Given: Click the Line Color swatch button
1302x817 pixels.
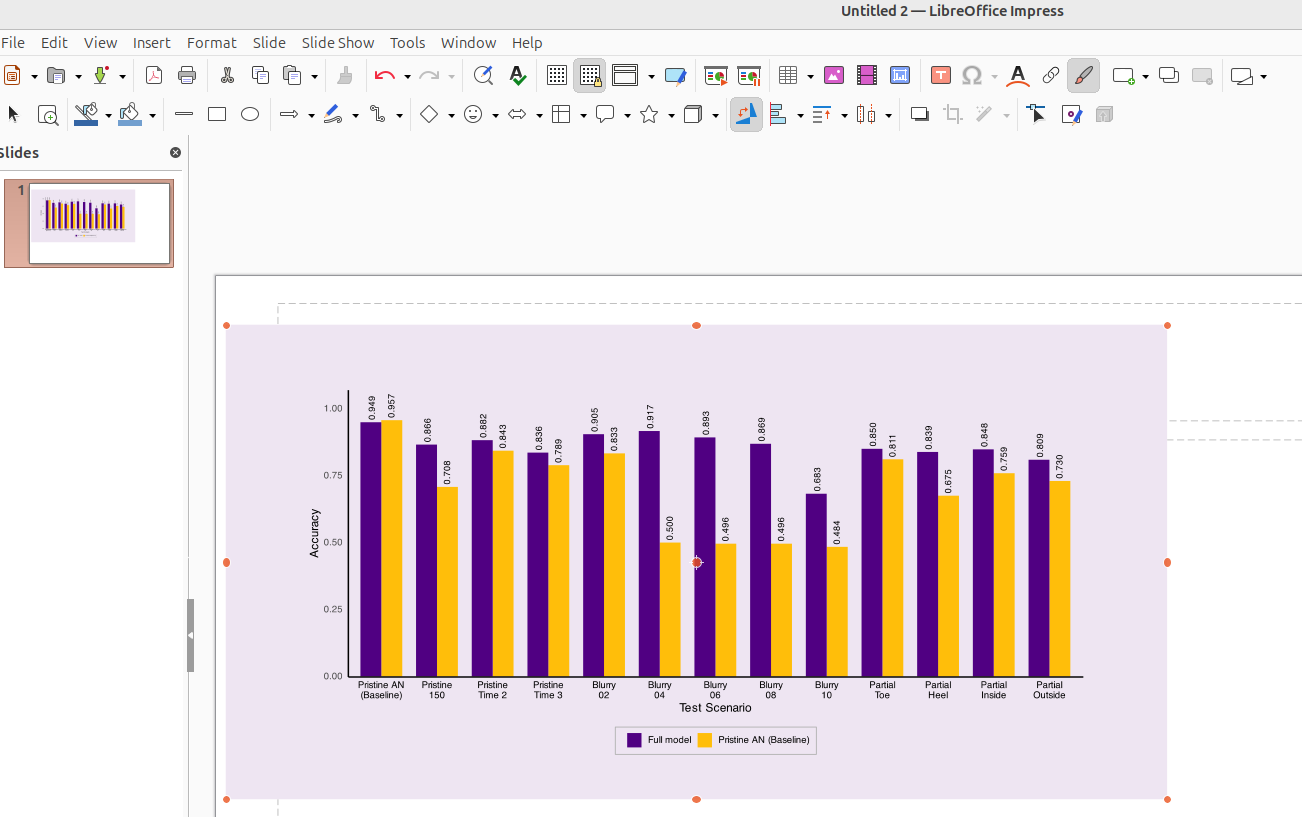Looking at the screenshot, I should coord(86,114).
